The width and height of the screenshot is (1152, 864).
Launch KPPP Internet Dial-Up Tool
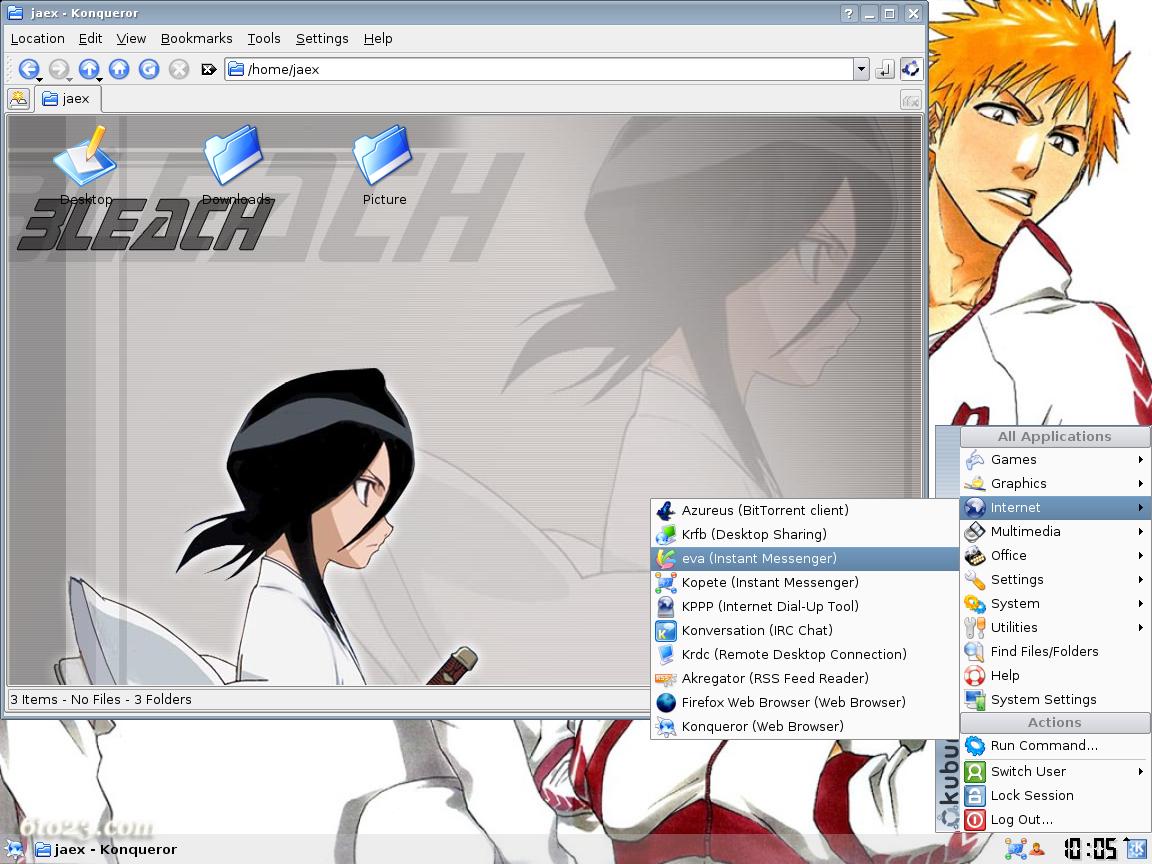804,606
